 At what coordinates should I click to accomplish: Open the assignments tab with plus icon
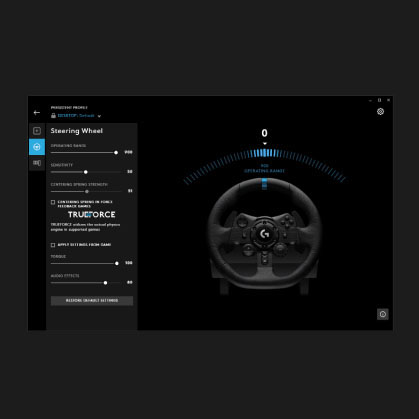37,131
